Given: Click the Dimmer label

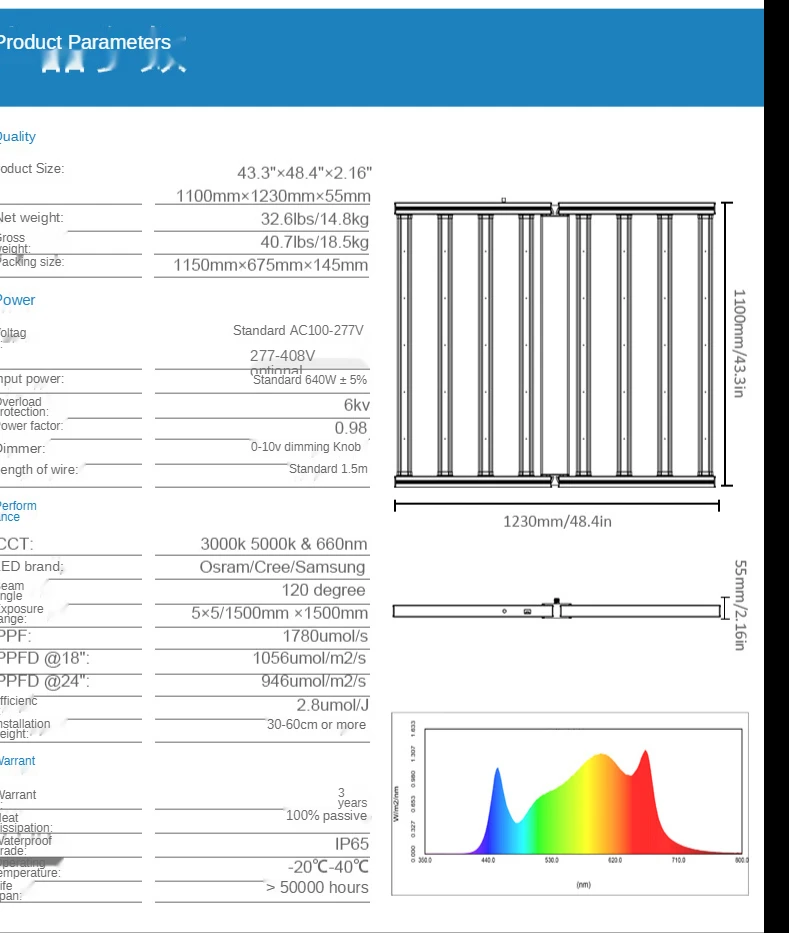Looking at the screenshot, I should [x=22, y=449].
